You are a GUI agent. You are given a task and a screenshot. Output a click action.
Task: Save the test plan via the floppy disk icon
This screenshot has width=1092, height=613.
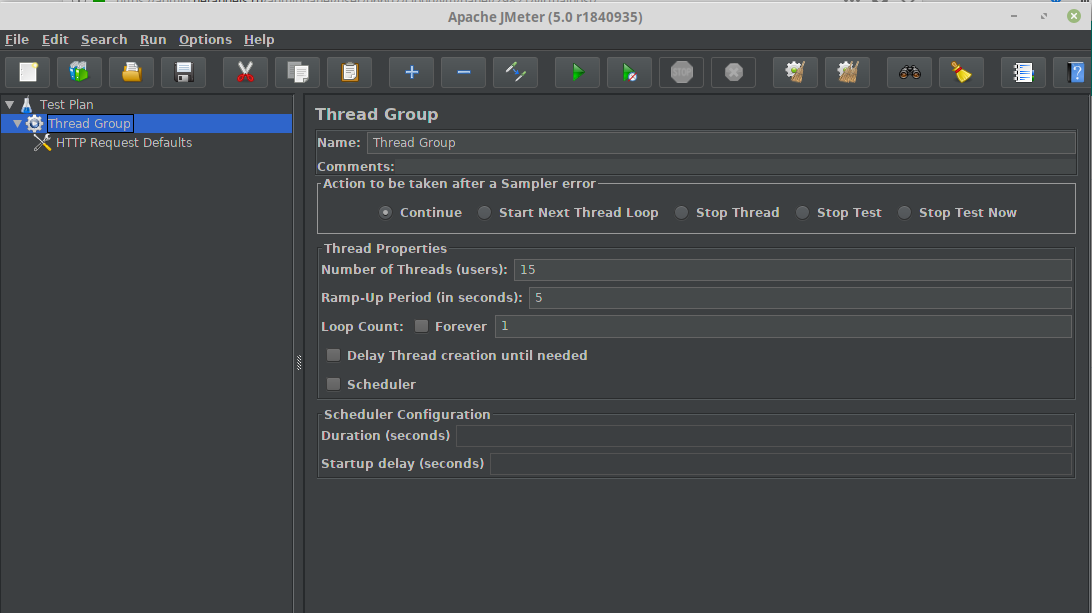click(184, 72)
